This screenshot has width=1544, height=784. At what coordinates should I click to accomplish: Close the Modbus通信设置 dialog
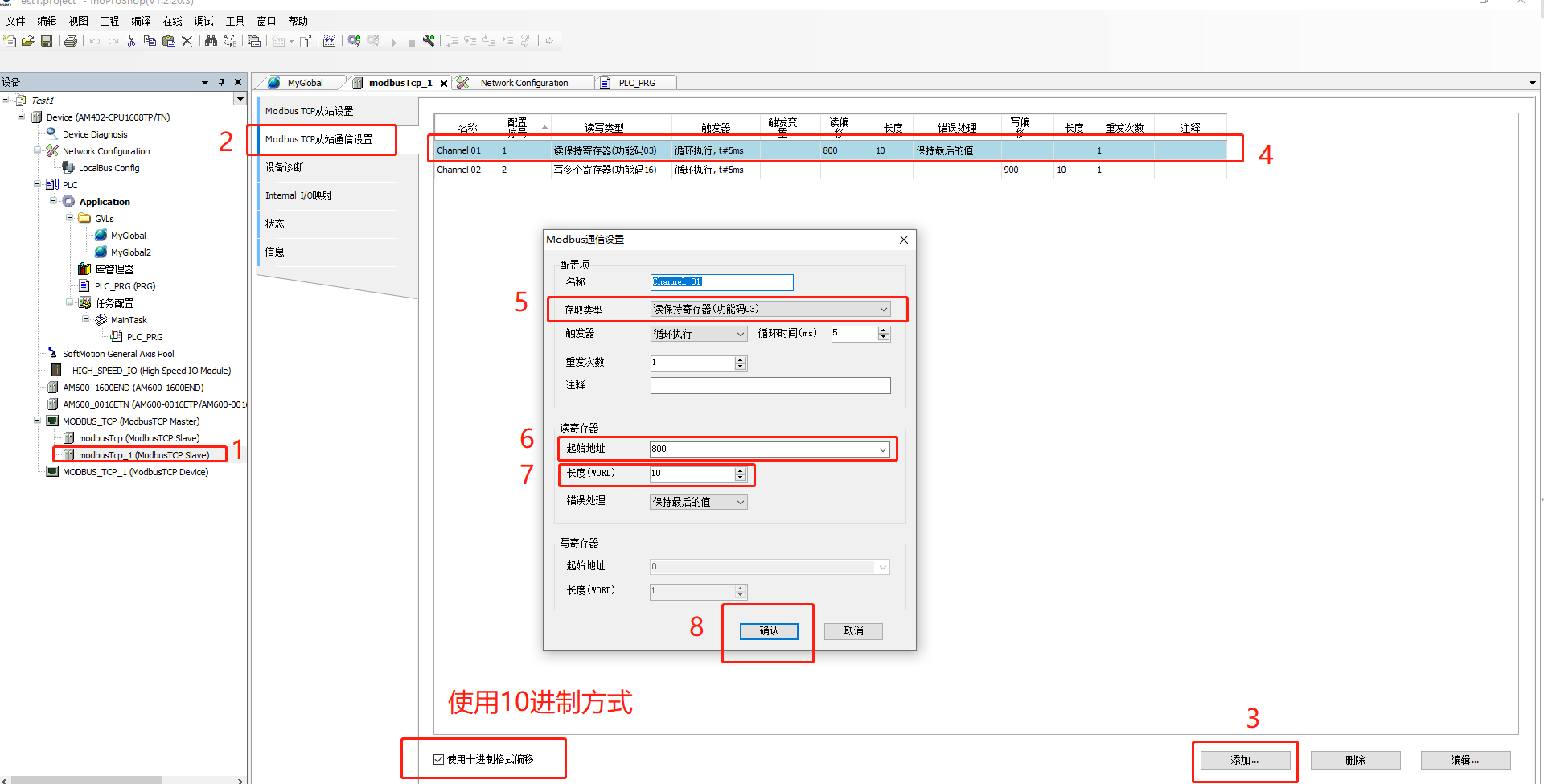[904, 240]
